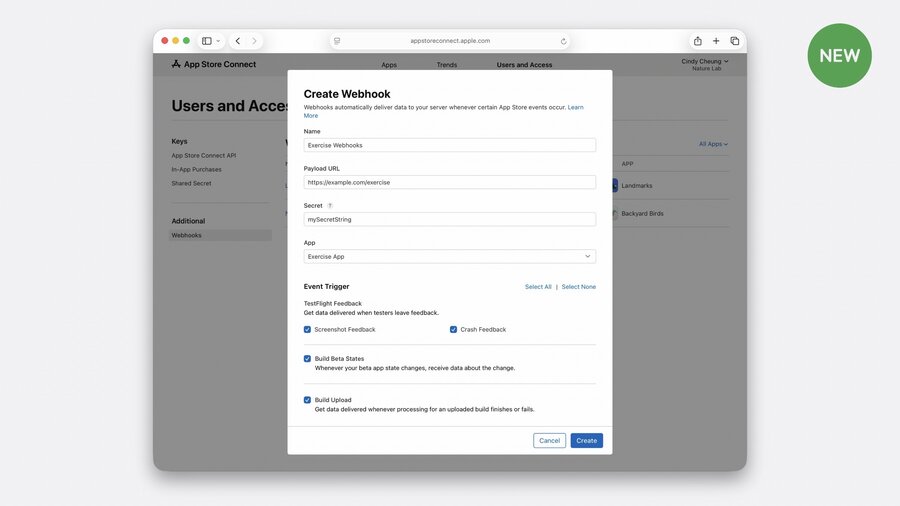
Task: Cancel the Create Webhook dialog
Action: [549, 441]
